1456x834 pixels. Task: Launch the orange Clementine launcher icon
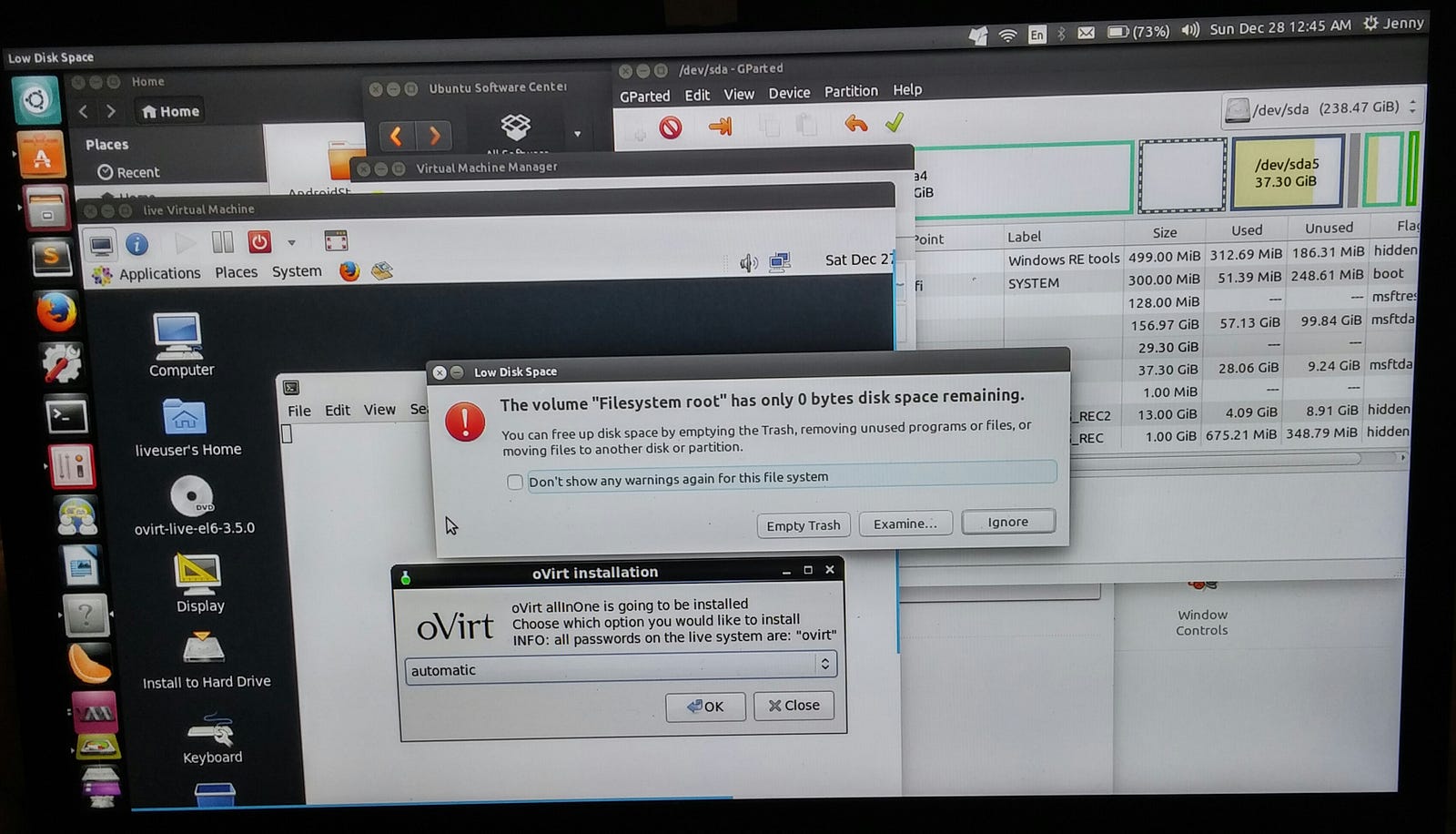(x=89, y=665)
